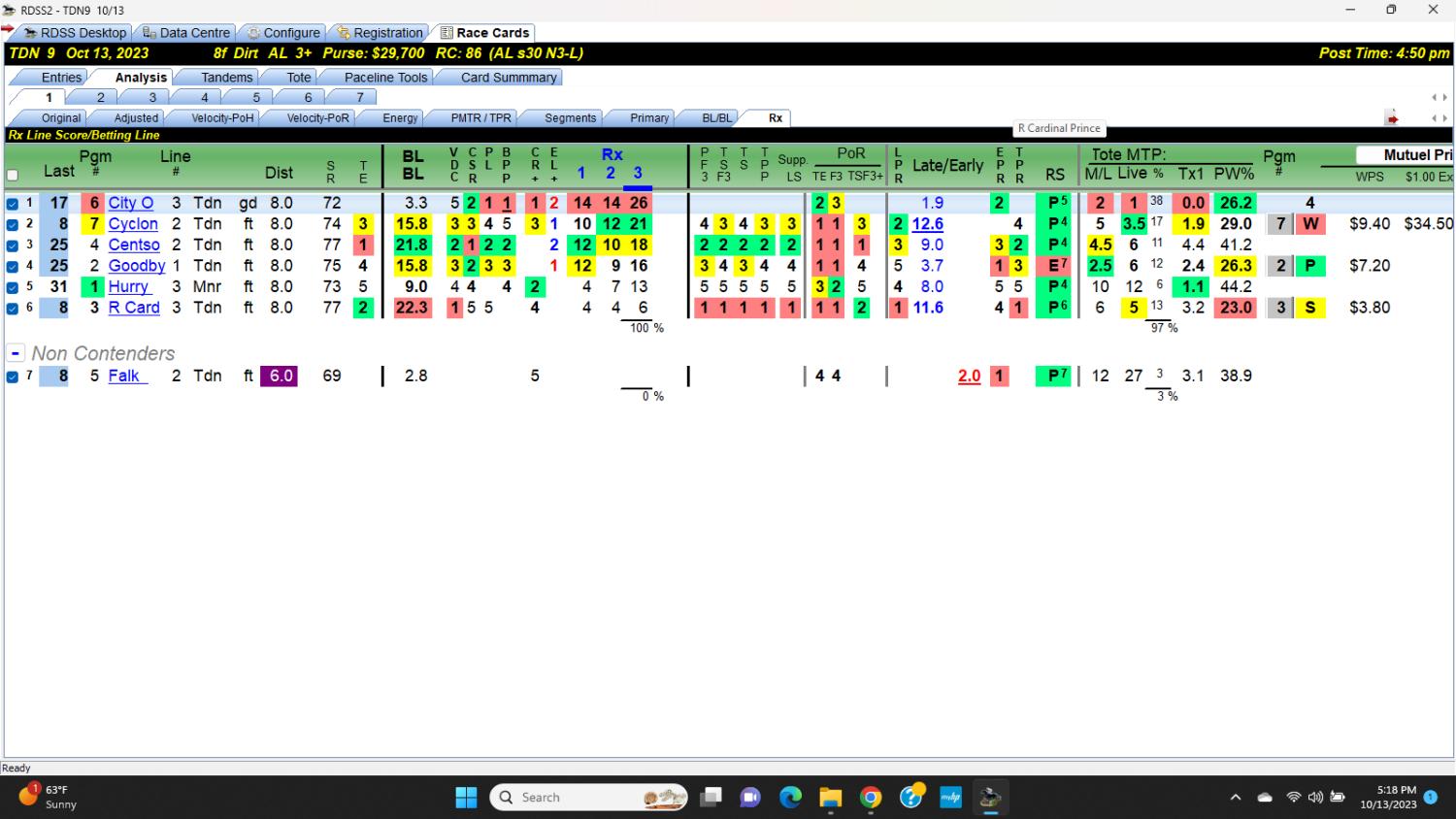Click the purple 6.0 Dist cell for Falk
The image size is (1456, 819).
[281, 376]
